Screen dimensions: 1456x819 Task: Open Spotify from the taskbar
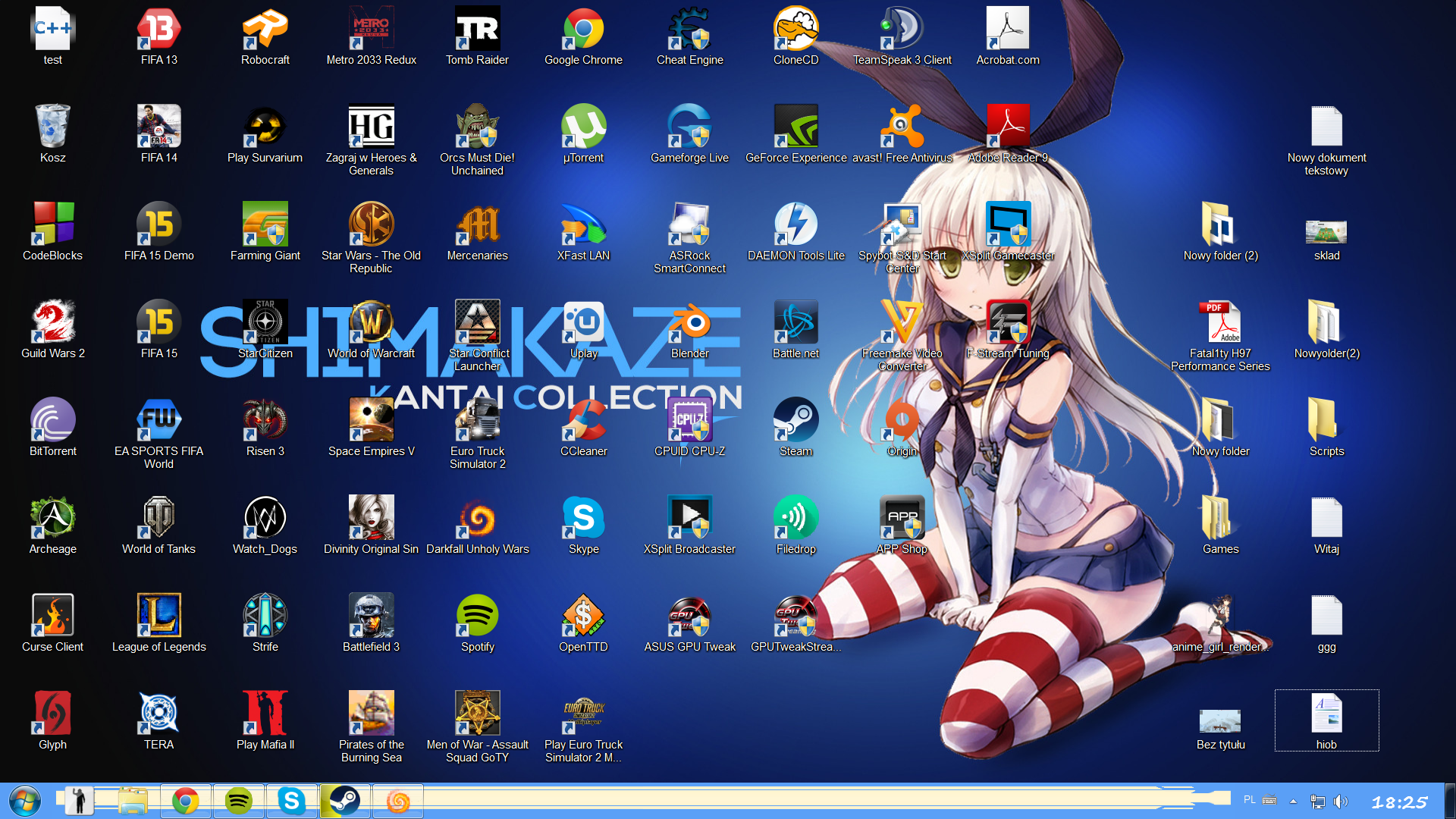pos(238,801)
